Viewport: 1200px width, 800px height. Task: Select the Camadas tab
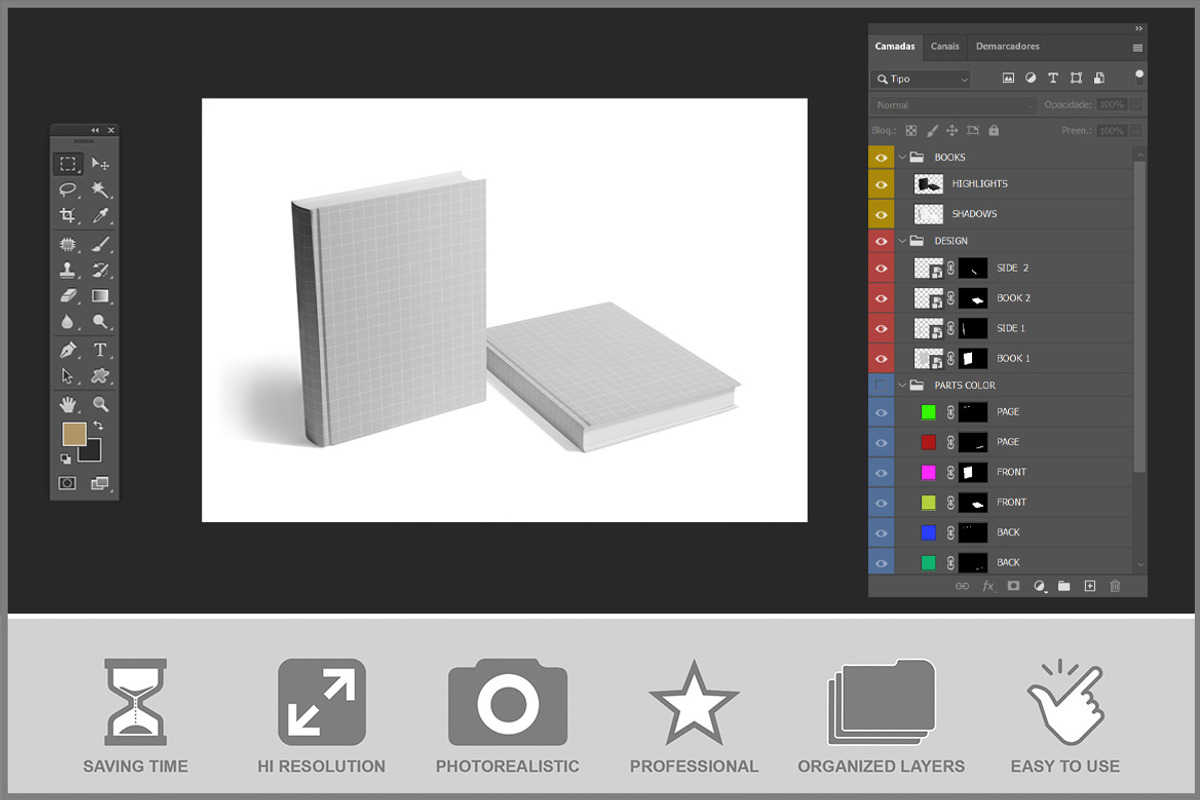point(895,46)
